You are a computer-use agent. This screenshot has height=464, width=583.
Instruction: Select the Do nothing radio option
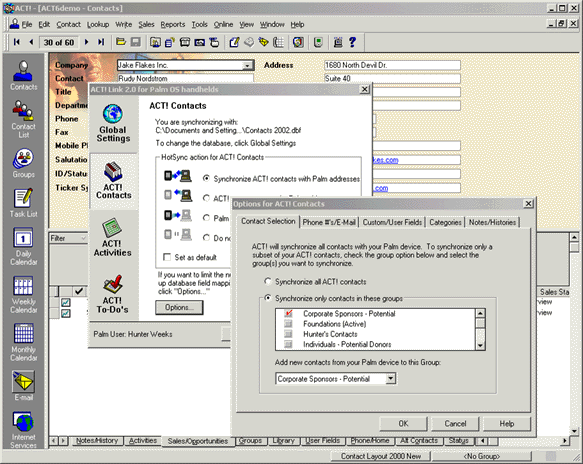206,238
